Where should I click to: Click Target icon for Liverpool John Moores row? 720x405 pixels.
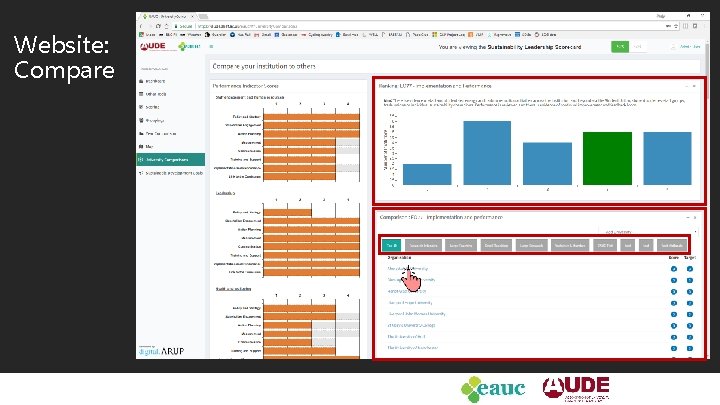690,315
